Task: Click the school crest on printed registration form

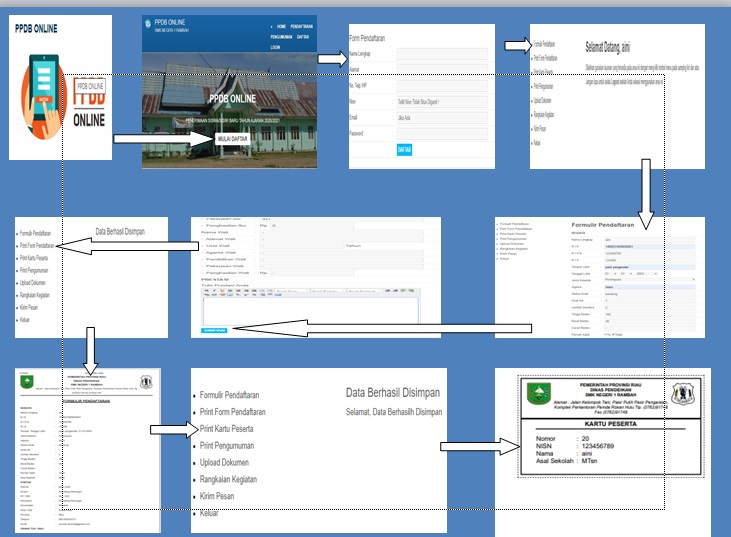Action: (146, 381)
